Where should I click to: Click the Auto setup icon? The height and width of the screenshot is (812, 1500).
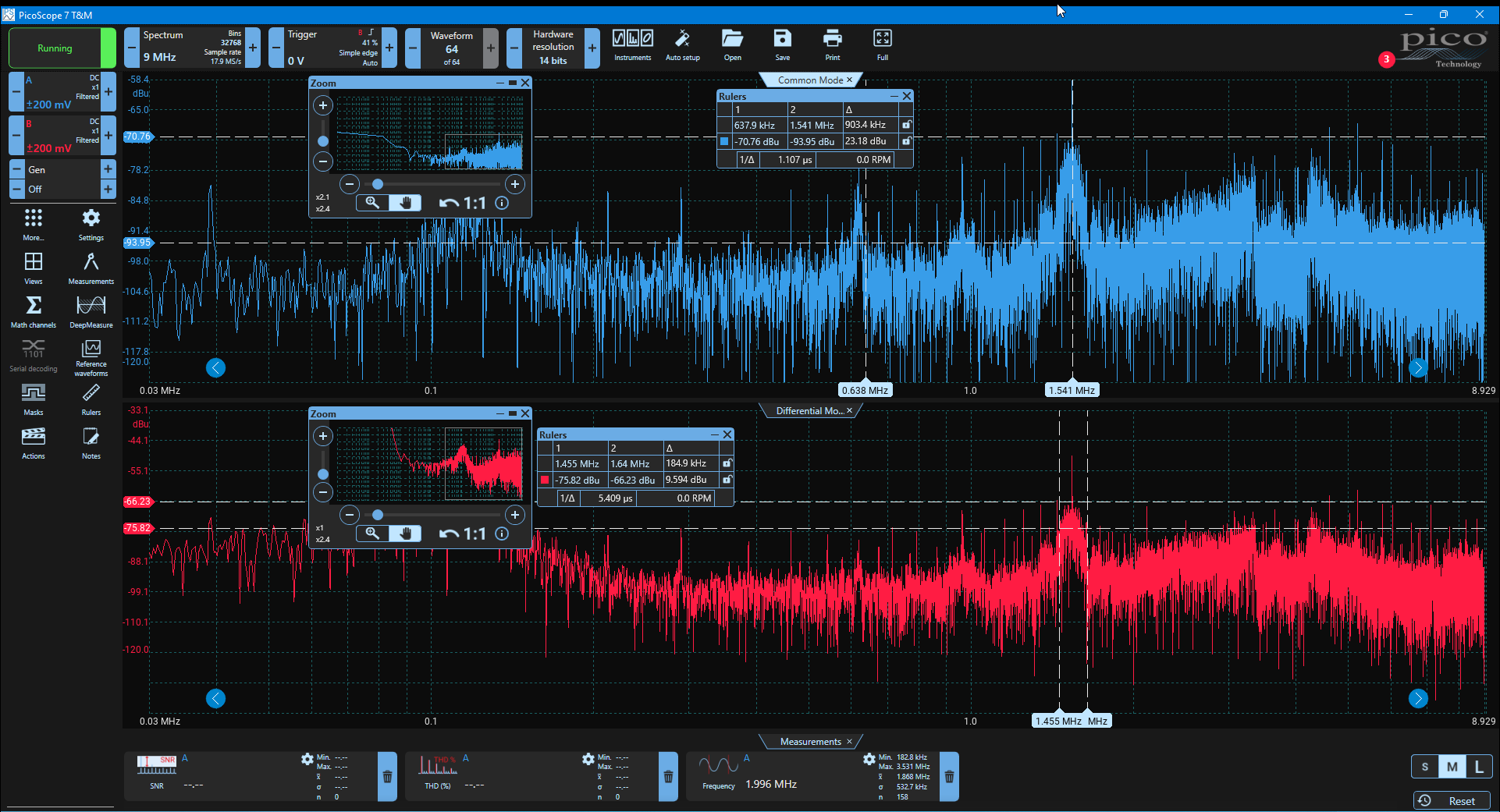(683, 45)
